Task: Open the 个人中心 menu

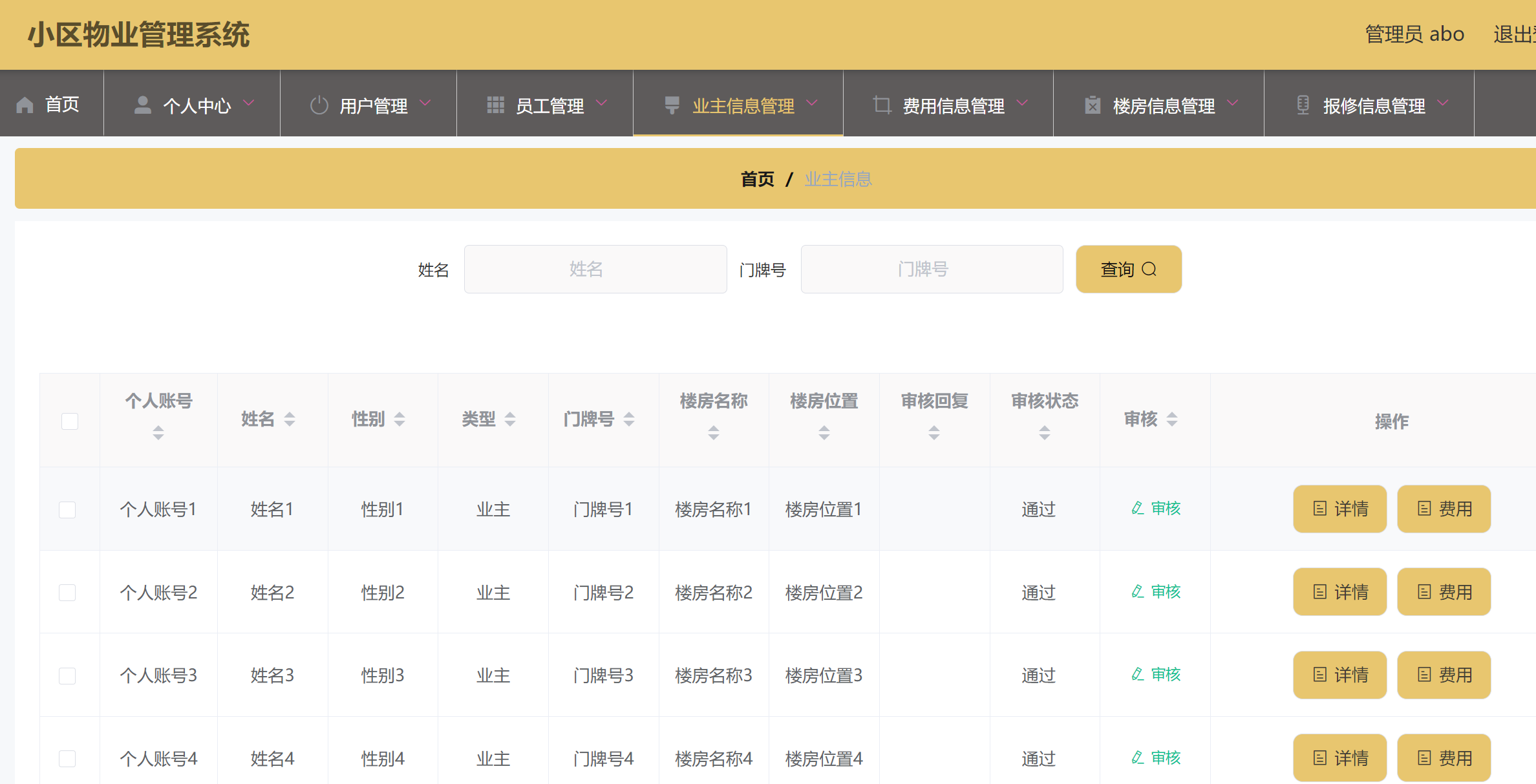Action: [x=192, y=103]
